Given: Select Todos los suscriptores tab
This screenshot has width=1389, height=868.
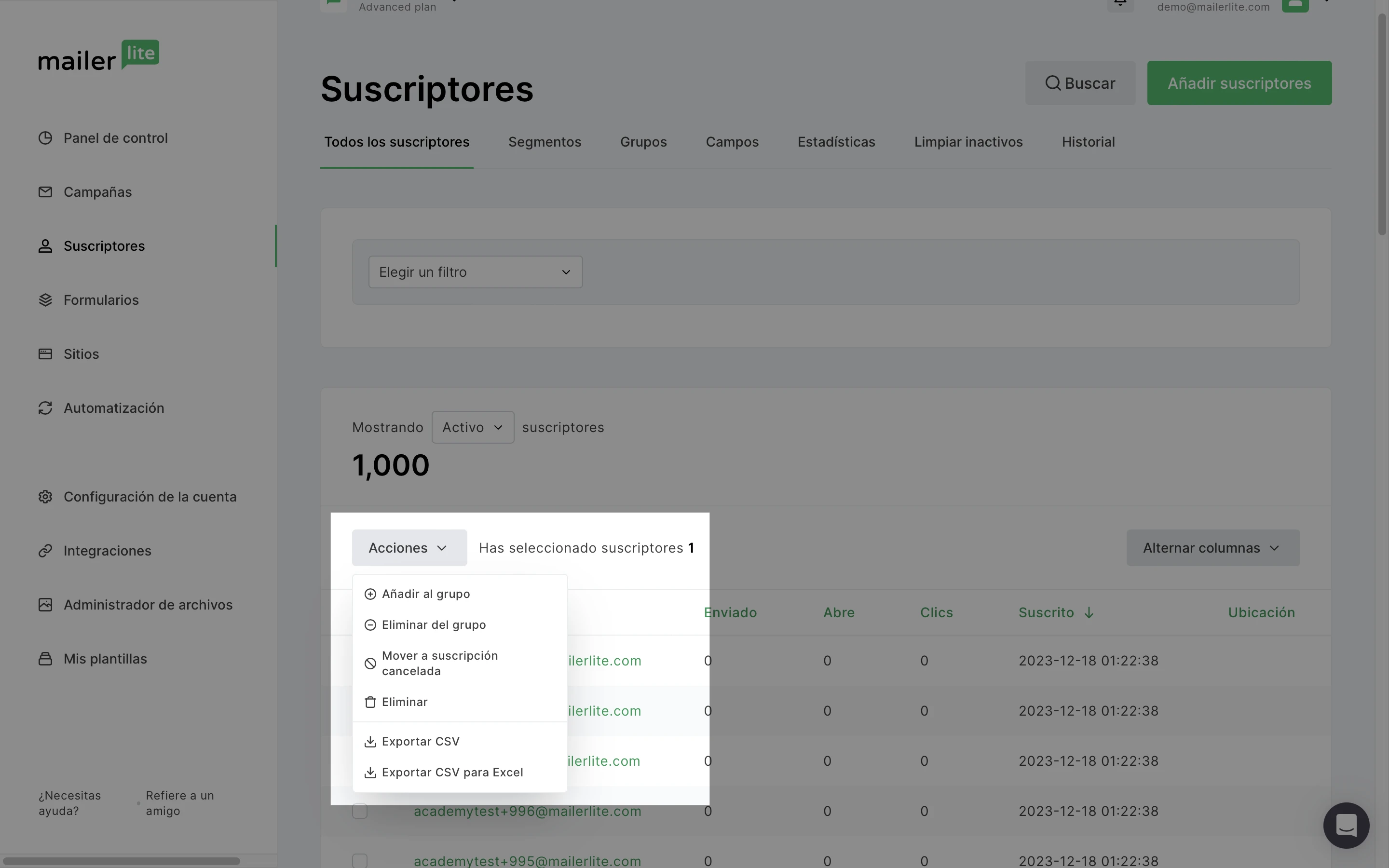Looking at the screenshot, I should (396, 142).
